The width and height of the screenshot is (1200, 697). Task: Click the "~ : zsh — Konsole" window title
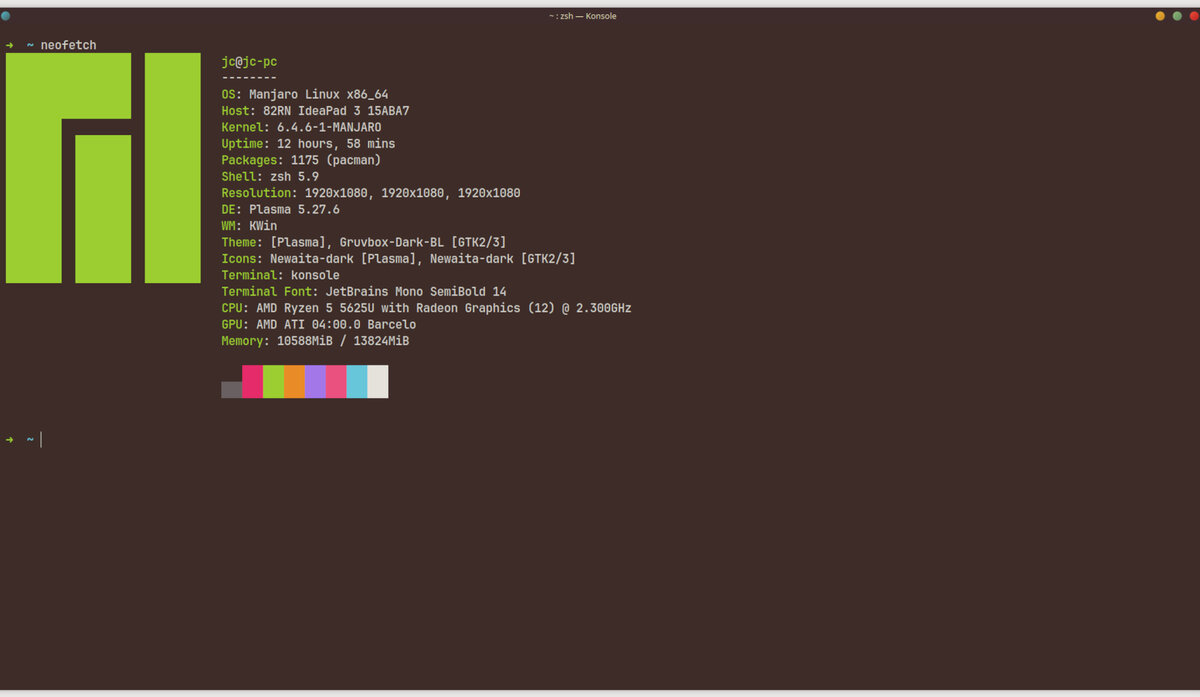(583, 16)
